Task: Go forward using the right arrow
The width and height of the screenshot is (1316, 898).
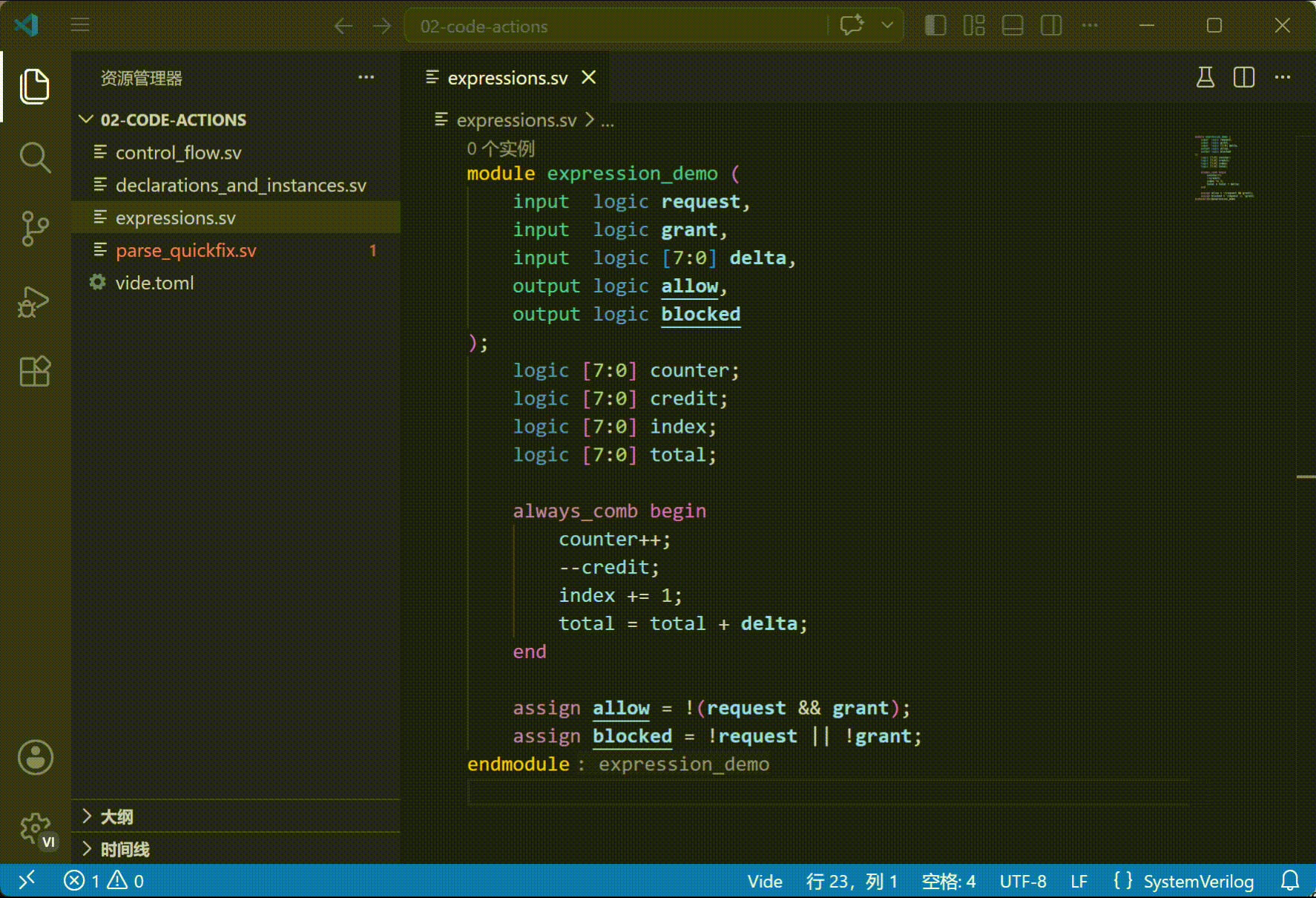Action: [x=382, y=26]
